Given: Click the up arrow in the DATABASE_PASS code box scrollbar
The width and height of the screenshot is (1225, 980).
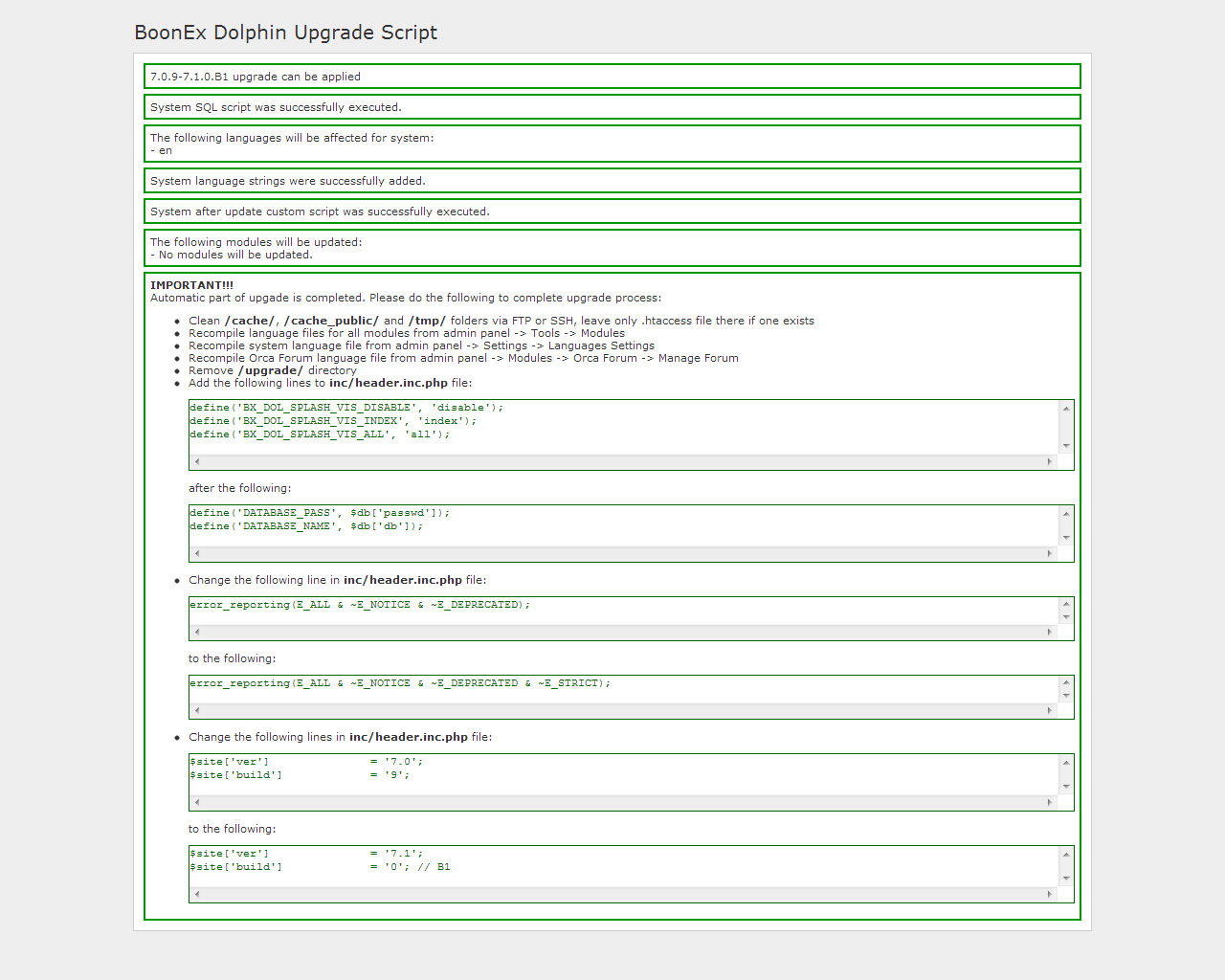Looking at the screenshot, I should (x=1066, y=514).
